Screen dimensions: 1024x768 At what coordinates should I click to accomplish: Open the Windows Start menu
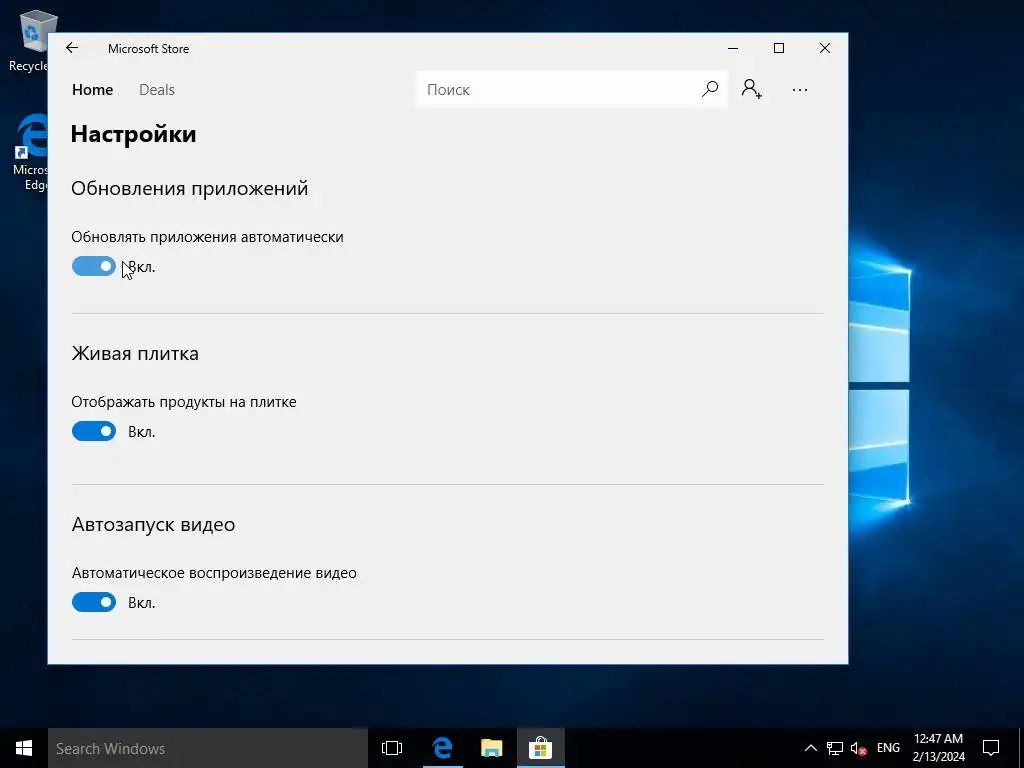pos(24,748)
